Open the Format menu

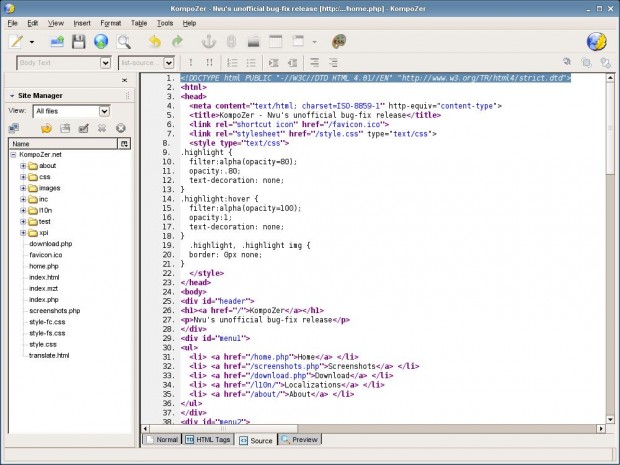[111, 23]
